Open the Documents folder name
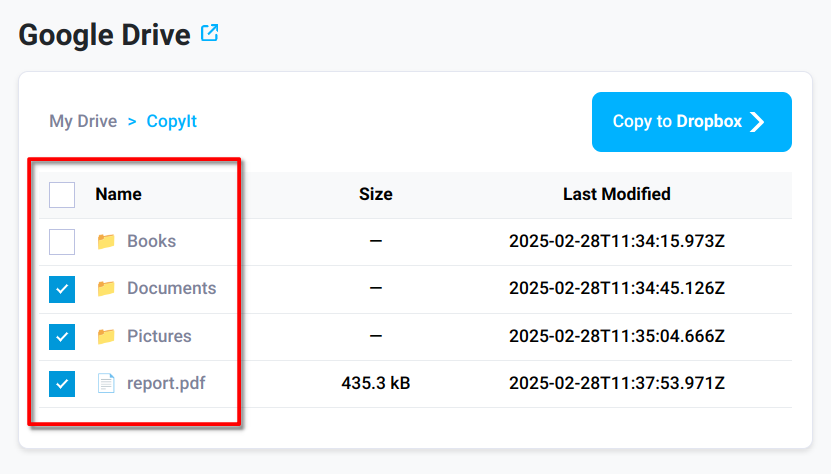Screen dimensions: 831x474 [172, 288]
